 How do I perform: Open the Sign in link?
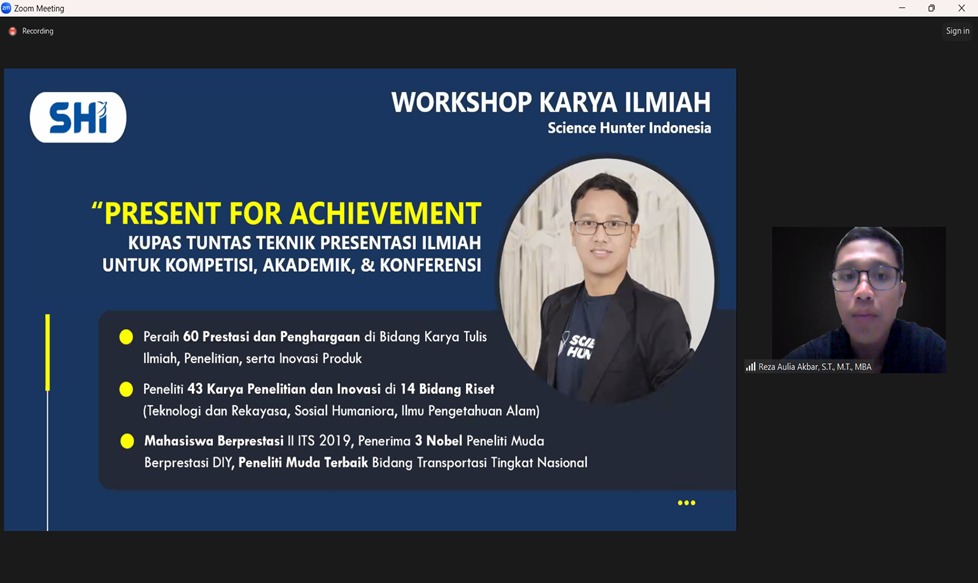click(x=957, y=31)
